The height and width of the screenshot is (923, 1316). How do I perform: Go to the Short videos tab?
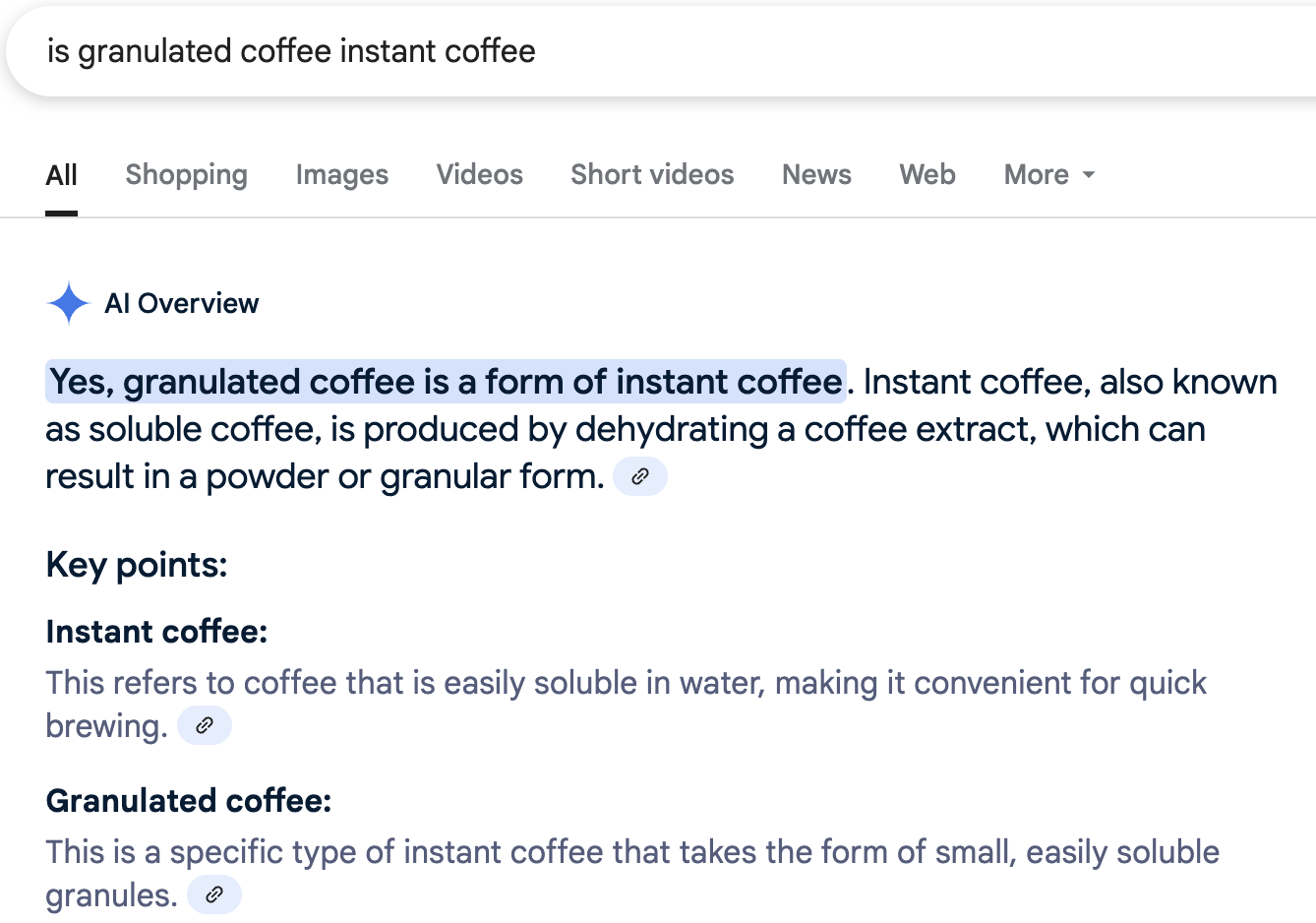pyautogui.click(x=652, y=175)
